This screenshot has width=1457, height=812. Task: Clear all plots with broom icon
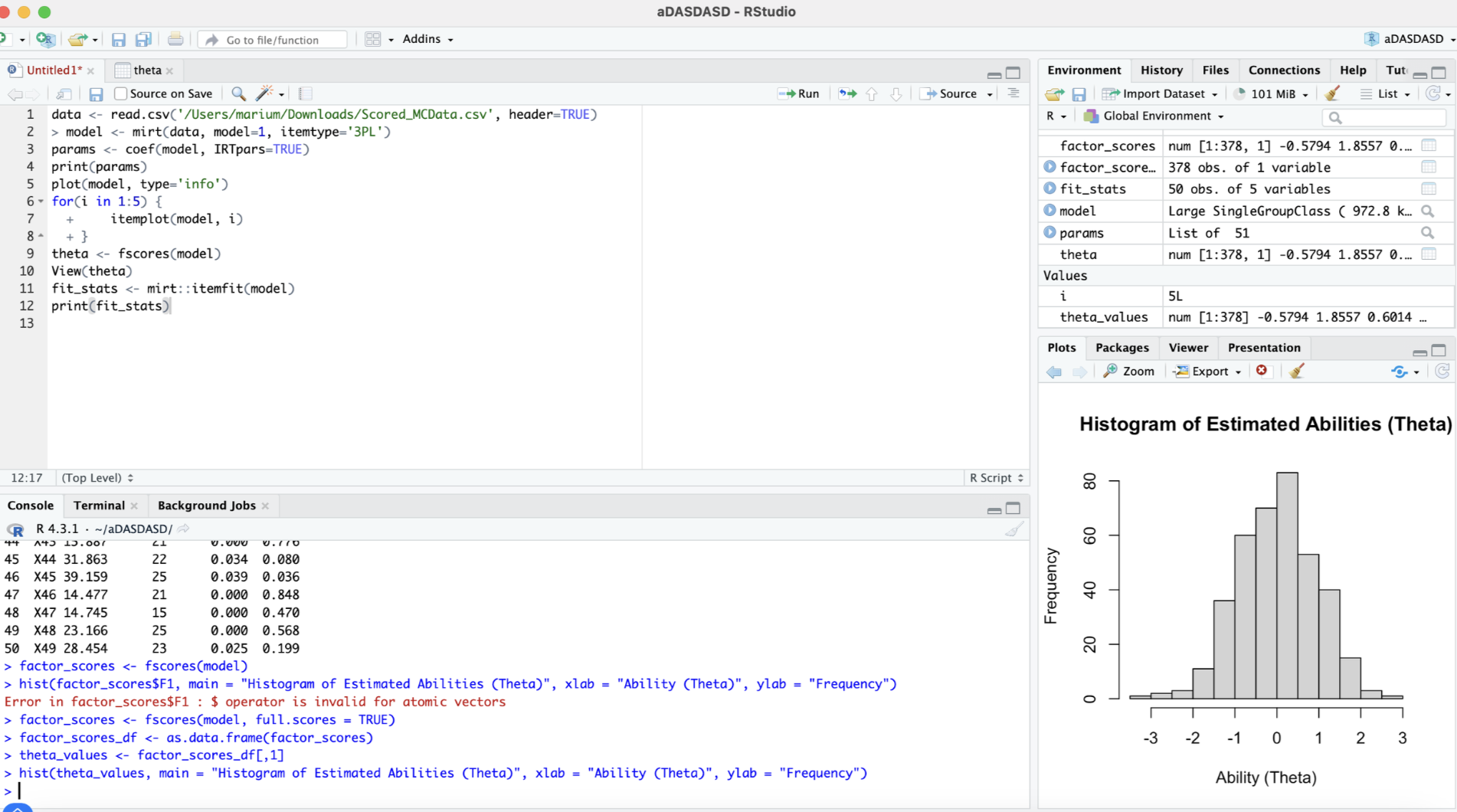point(1297,372)
